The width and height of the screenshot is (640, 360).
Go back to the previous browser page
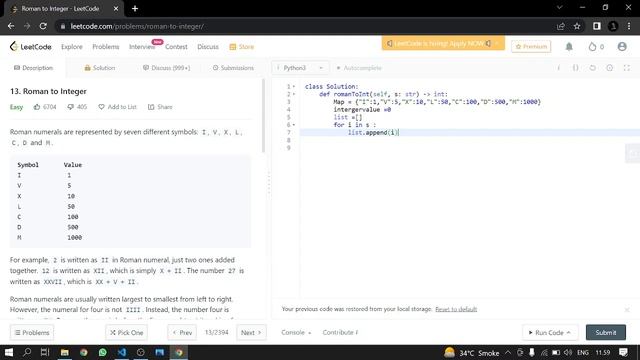[11, 26]
